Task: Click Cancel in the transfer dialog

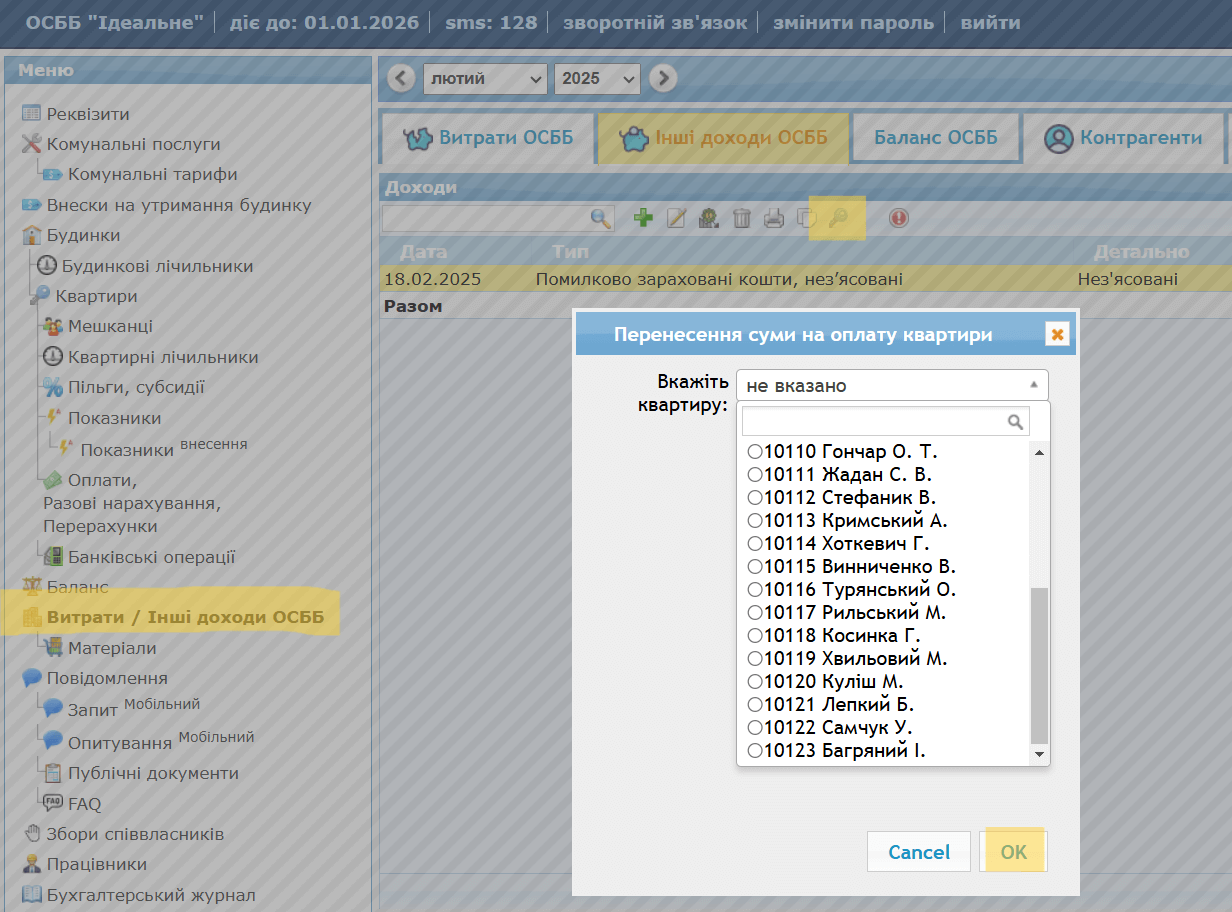Action: click(919, 852)
